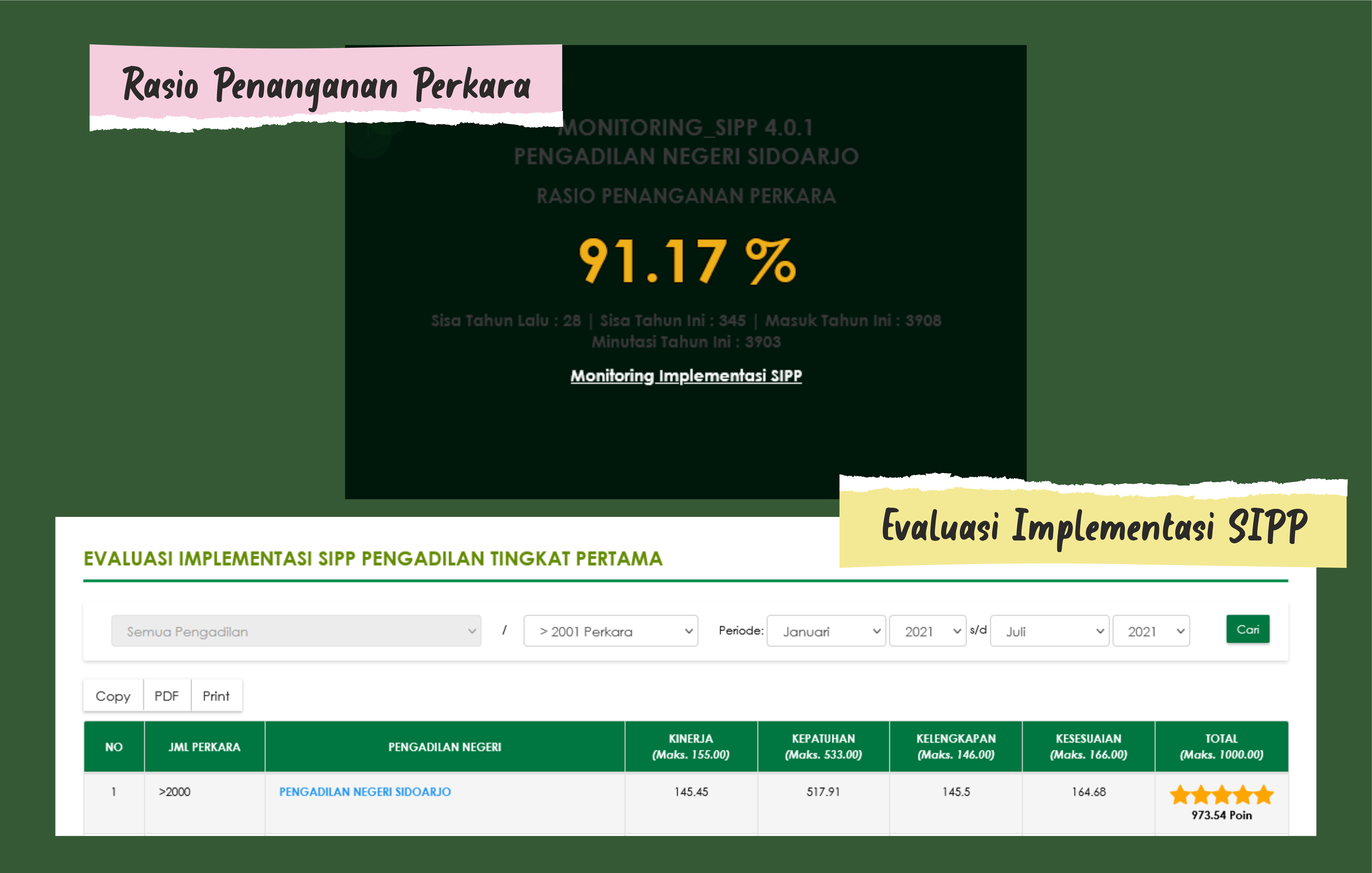Open the PENGADILAN NEGERI SIDOARJO link
This screenshot has width=1372, height=873.
point(365,792)
